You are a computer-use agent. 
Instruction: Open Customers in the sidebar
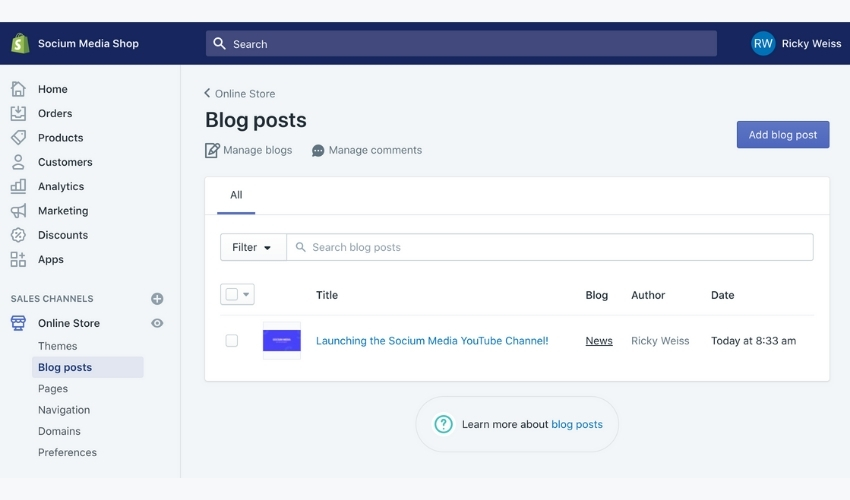65,162
